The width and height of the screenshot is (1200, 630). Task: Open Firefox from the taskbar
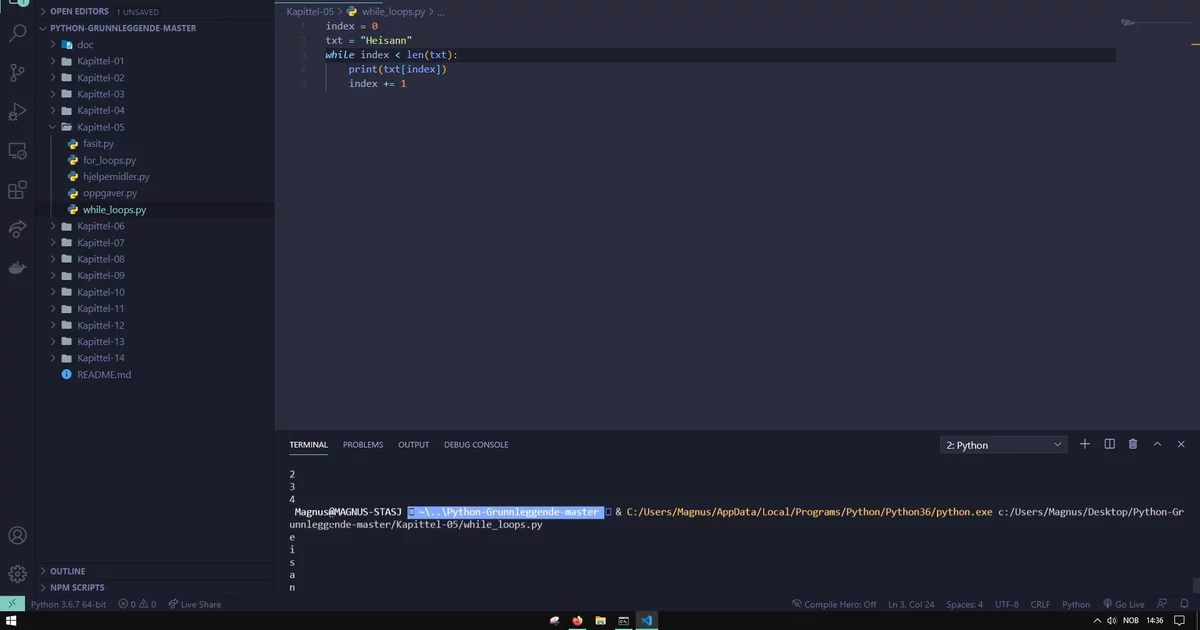point(578,621)
